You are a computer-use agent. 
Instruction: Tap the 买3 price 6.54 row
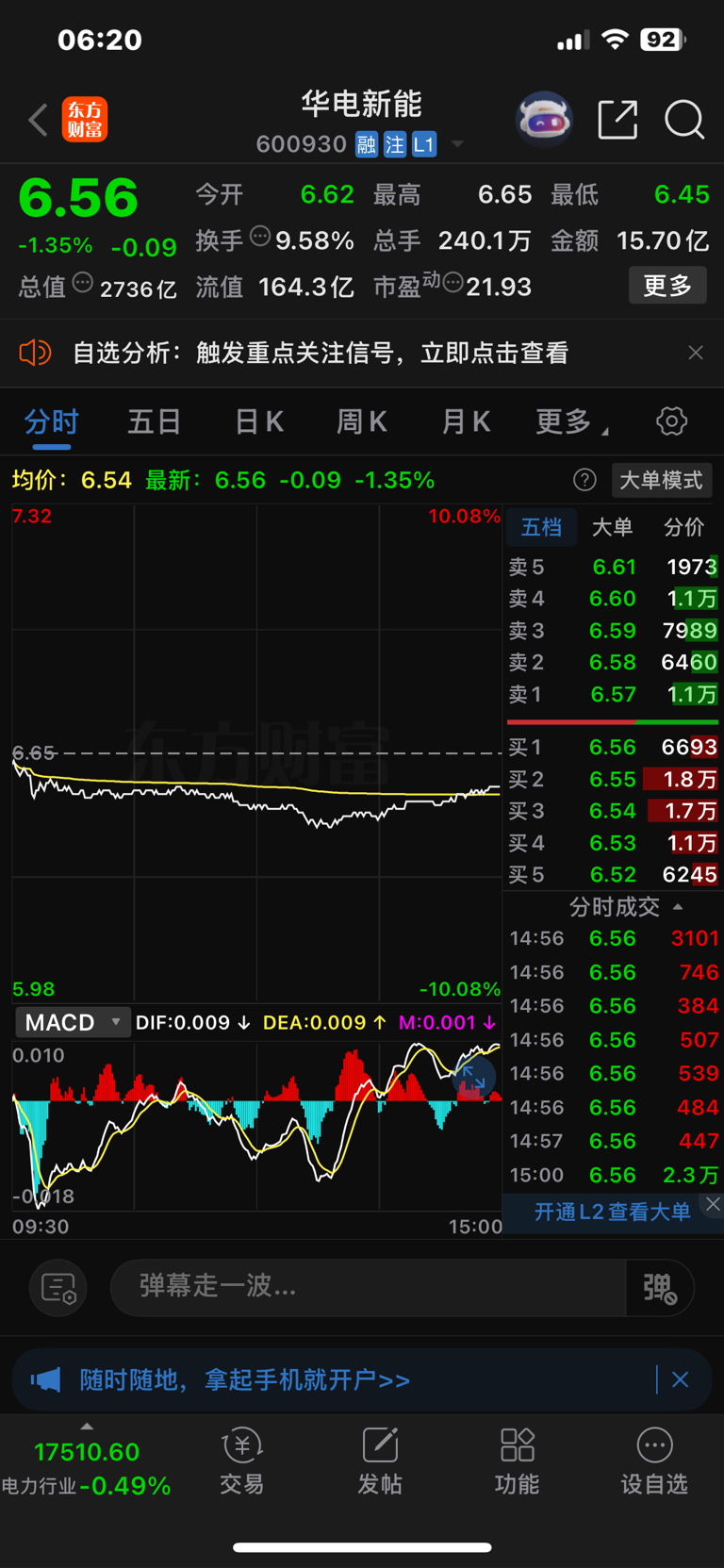[613, 811]
